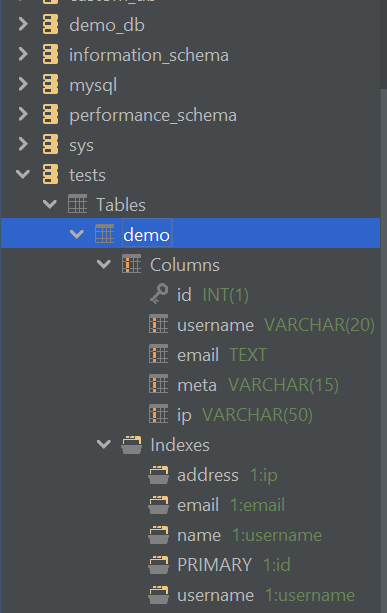
Task: Collapse the demo table chevron
Action: [x=77, y=235]
